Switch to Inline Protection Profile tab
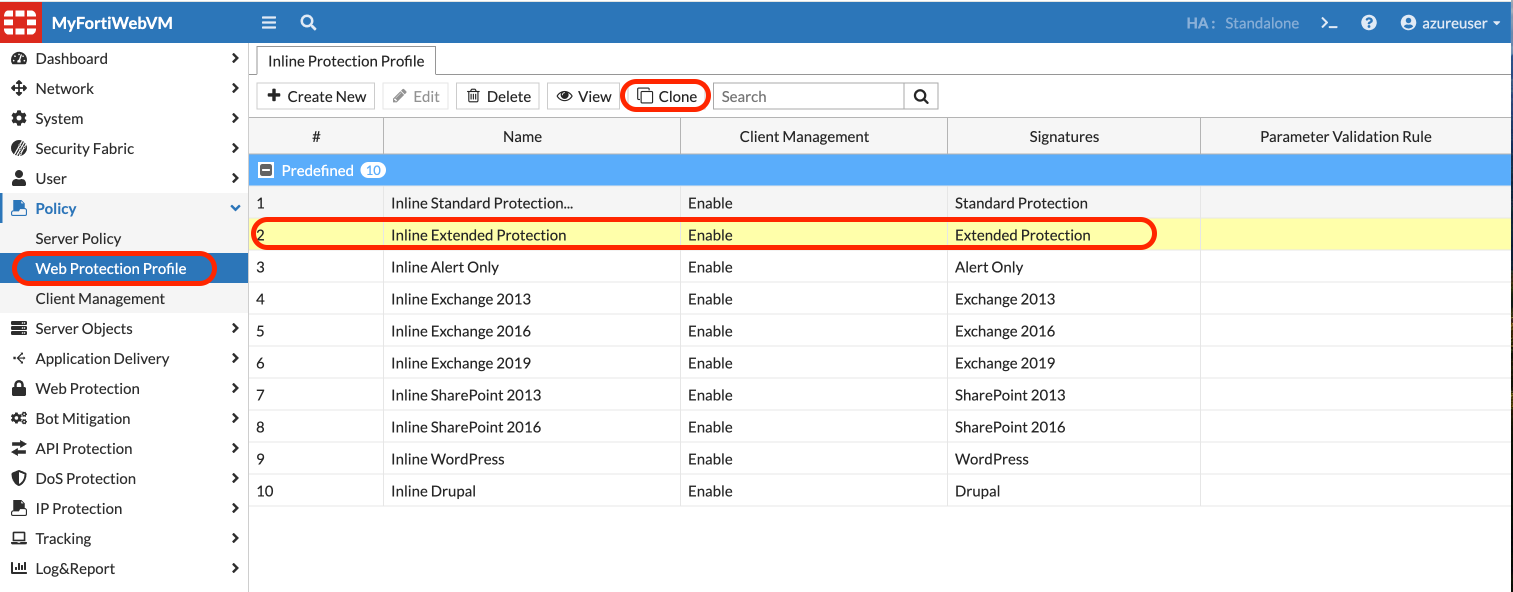 tap(346, 61)
